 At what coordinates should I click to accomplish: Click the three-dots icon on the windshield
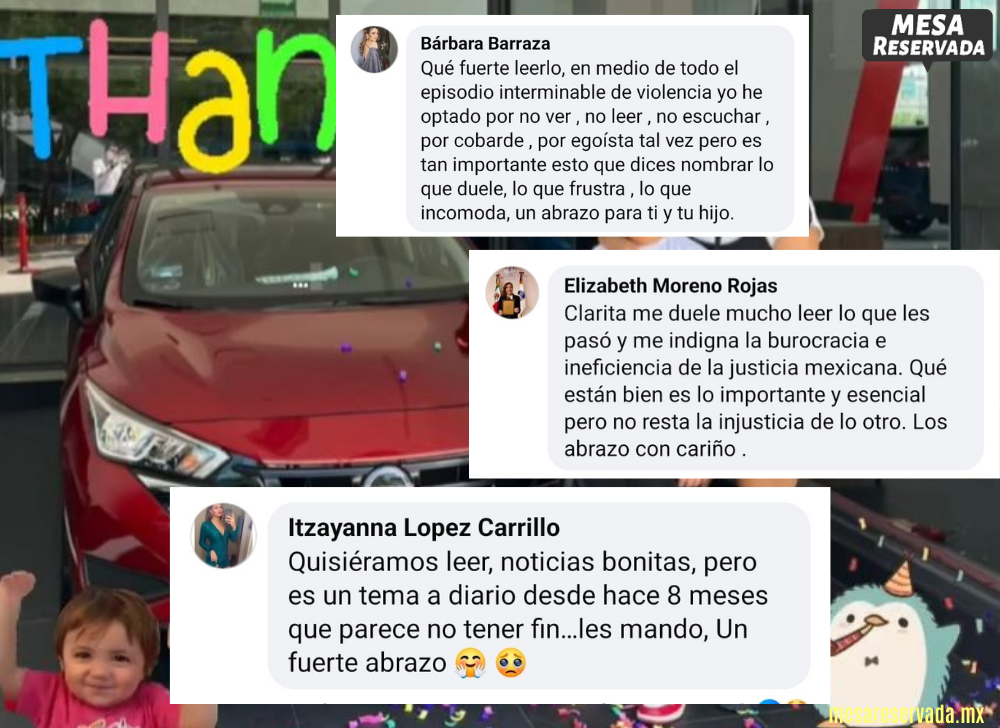pyautogui.click(x=300, y=286)
